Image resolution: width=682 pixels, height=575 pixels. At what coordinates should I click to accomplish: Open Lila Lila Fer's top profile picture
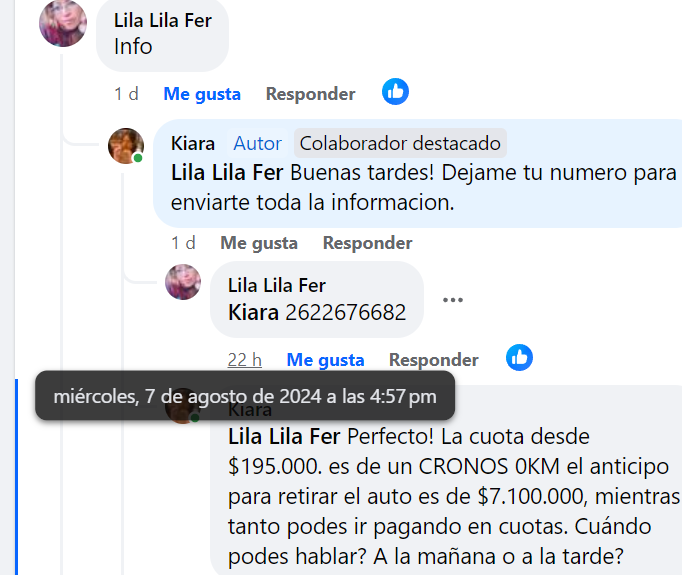point(63,23)
